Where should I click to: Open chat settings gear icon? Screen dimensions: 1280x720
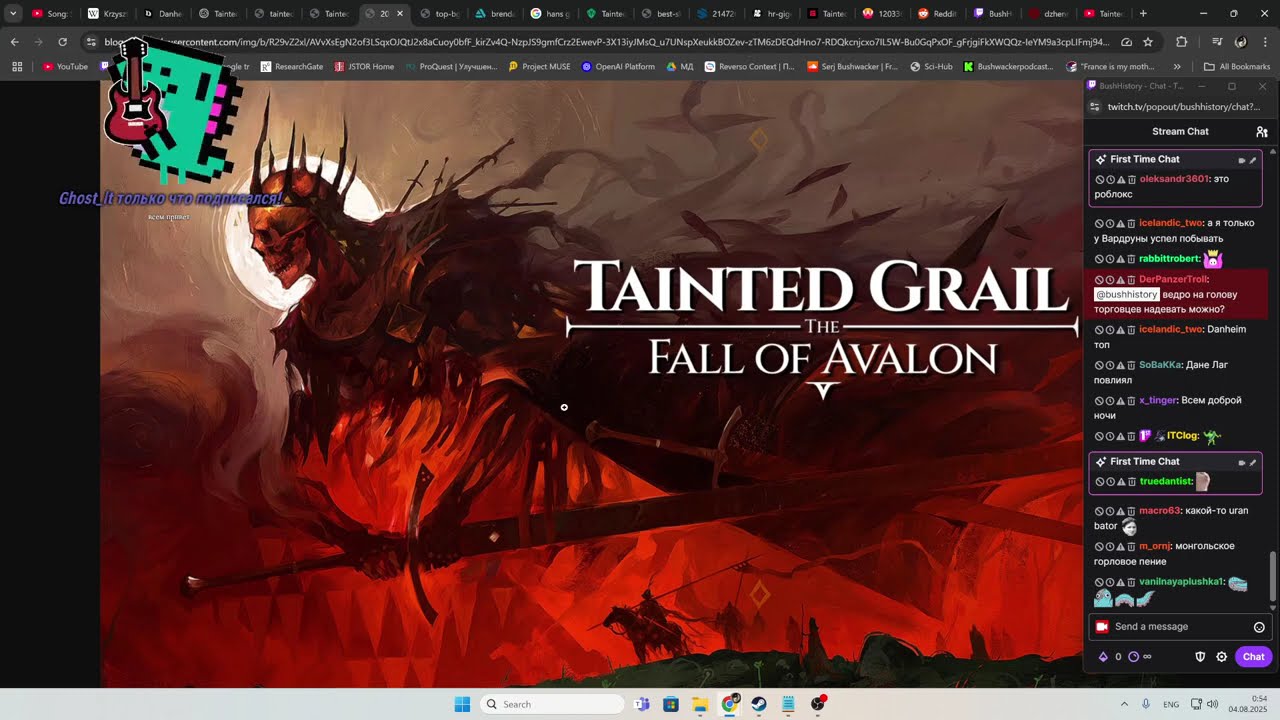click(1221, 657)
